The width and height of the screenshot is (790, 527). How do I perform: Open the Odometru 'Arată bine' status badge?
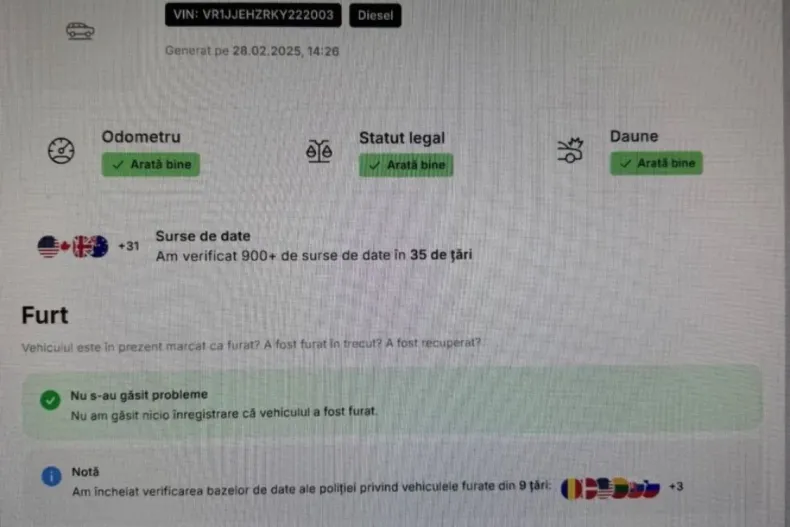(x=151, y=164)
